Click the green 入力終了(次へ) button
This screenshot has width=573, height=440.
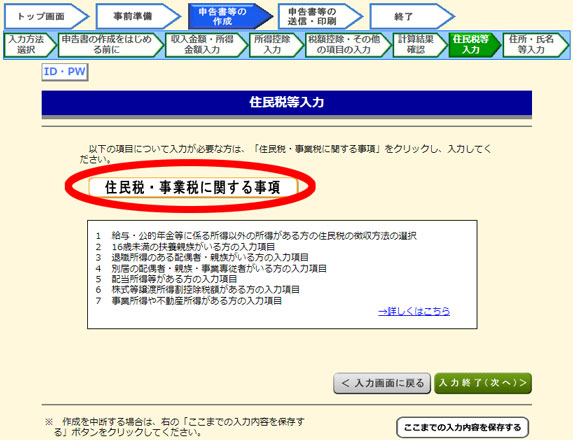[483, 383]
